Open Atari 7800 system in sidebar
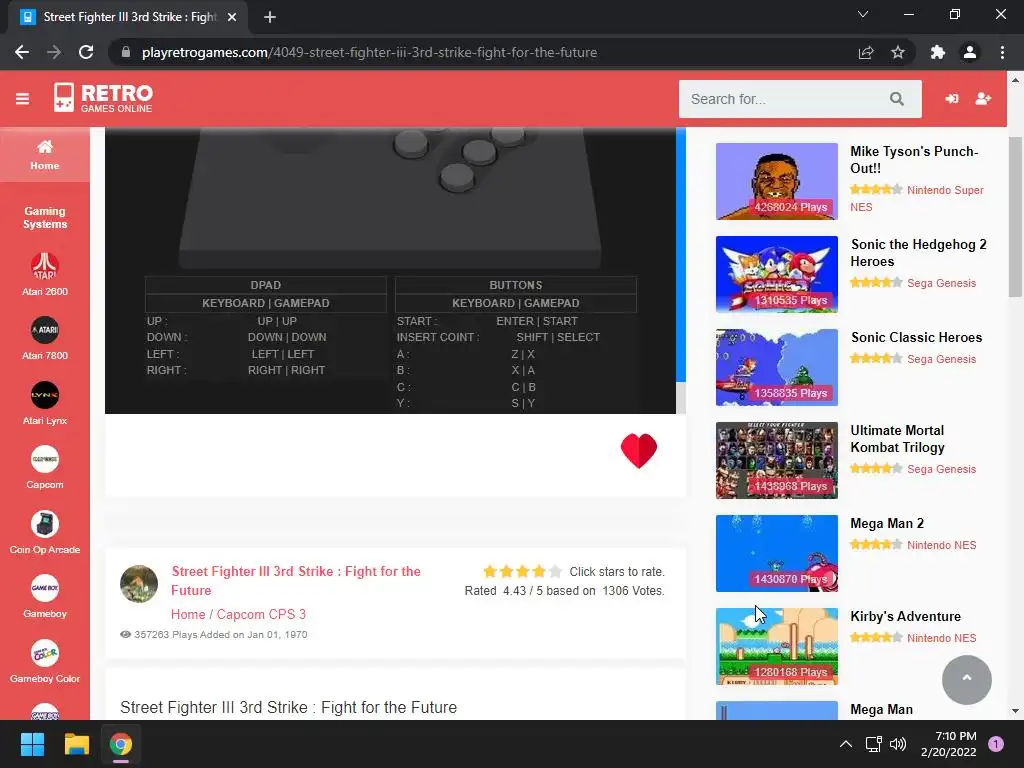The width and height of the screenshot is (1024, 768). click(x=44, y=338)
